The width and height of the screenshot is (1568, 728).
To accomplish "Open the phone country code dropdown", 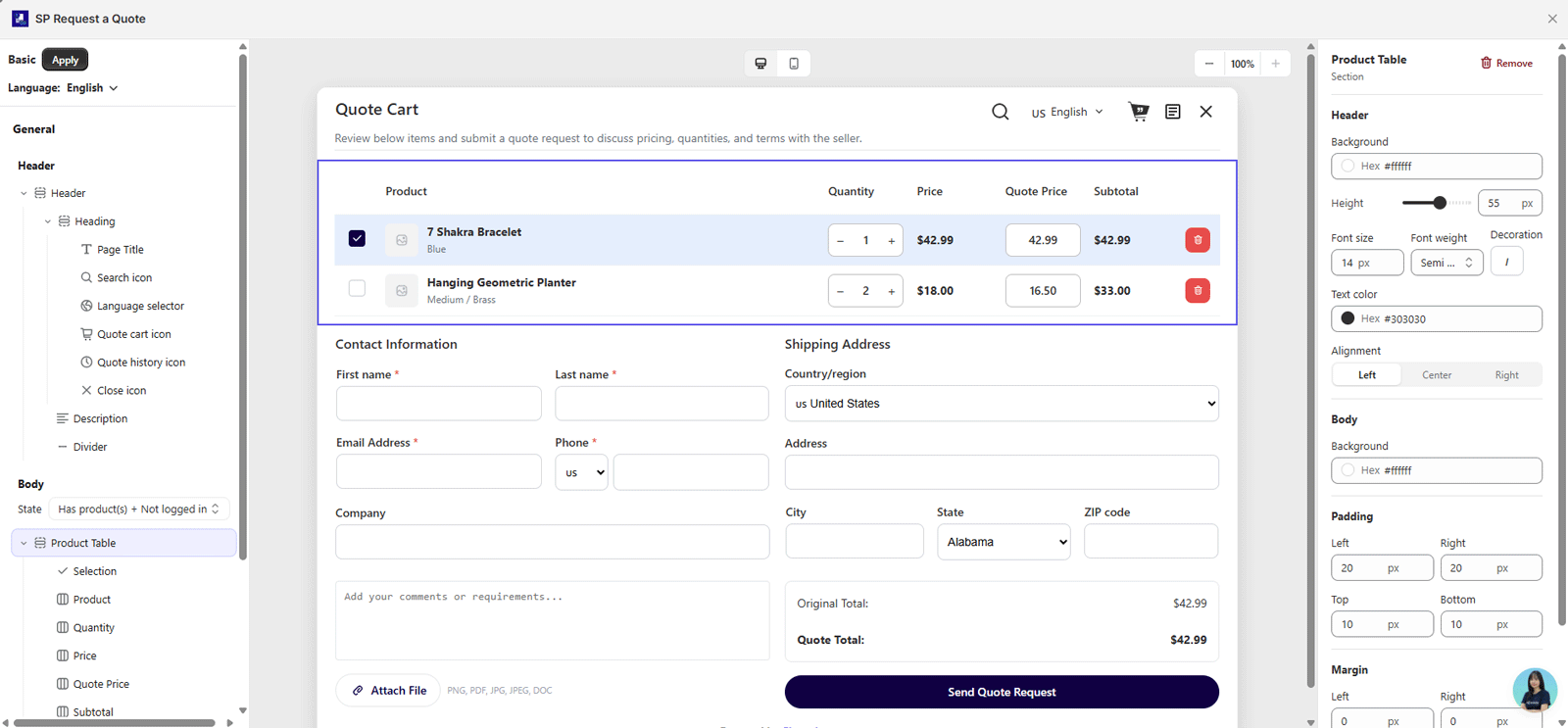I will pyautogui.click(x=581, y=472).
